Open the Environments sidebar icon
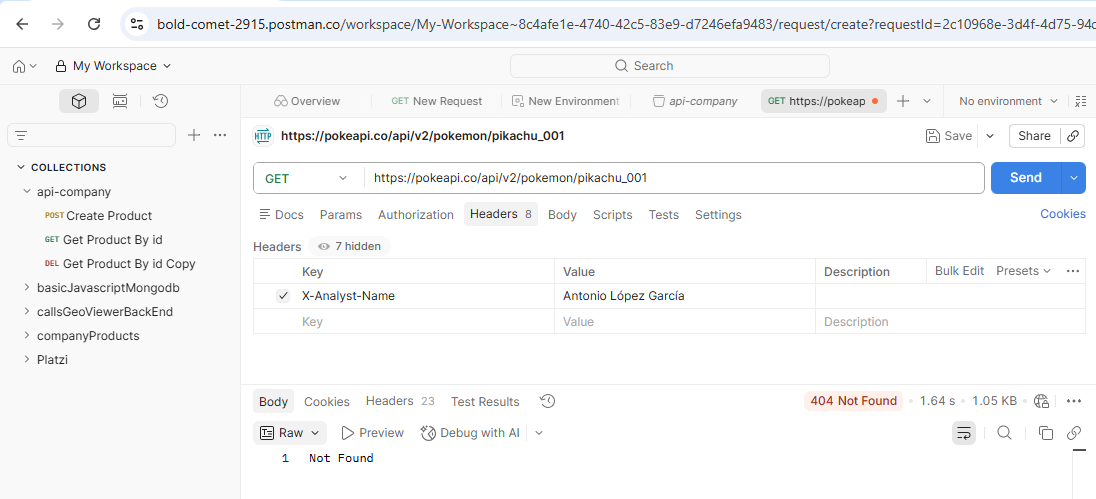The width and height of the screenshot is (1096, 499). pyautogui.click(x=120, y=101)
